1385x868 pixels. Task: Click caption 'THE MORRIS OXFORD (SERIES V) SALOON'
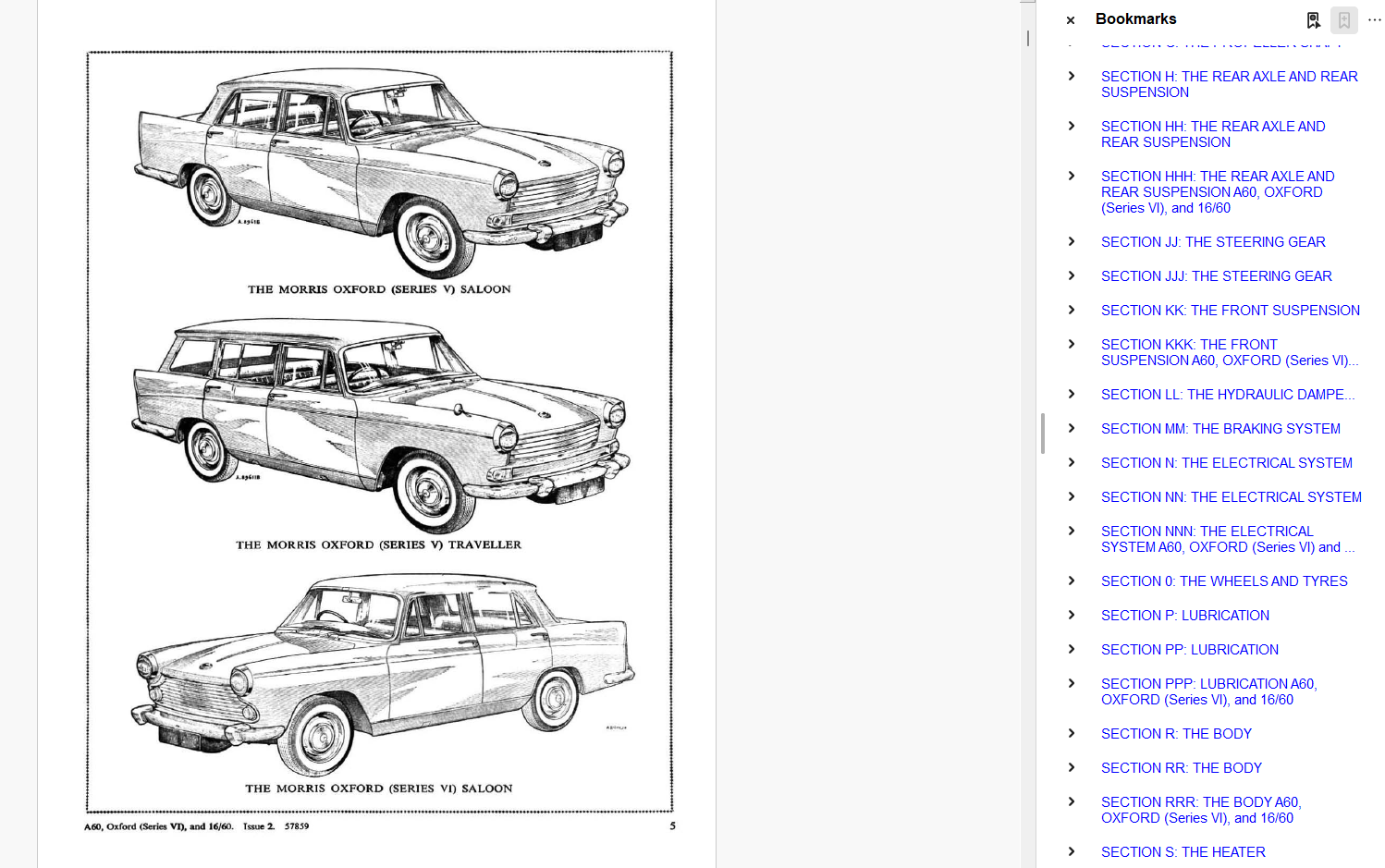coord(379,289)
